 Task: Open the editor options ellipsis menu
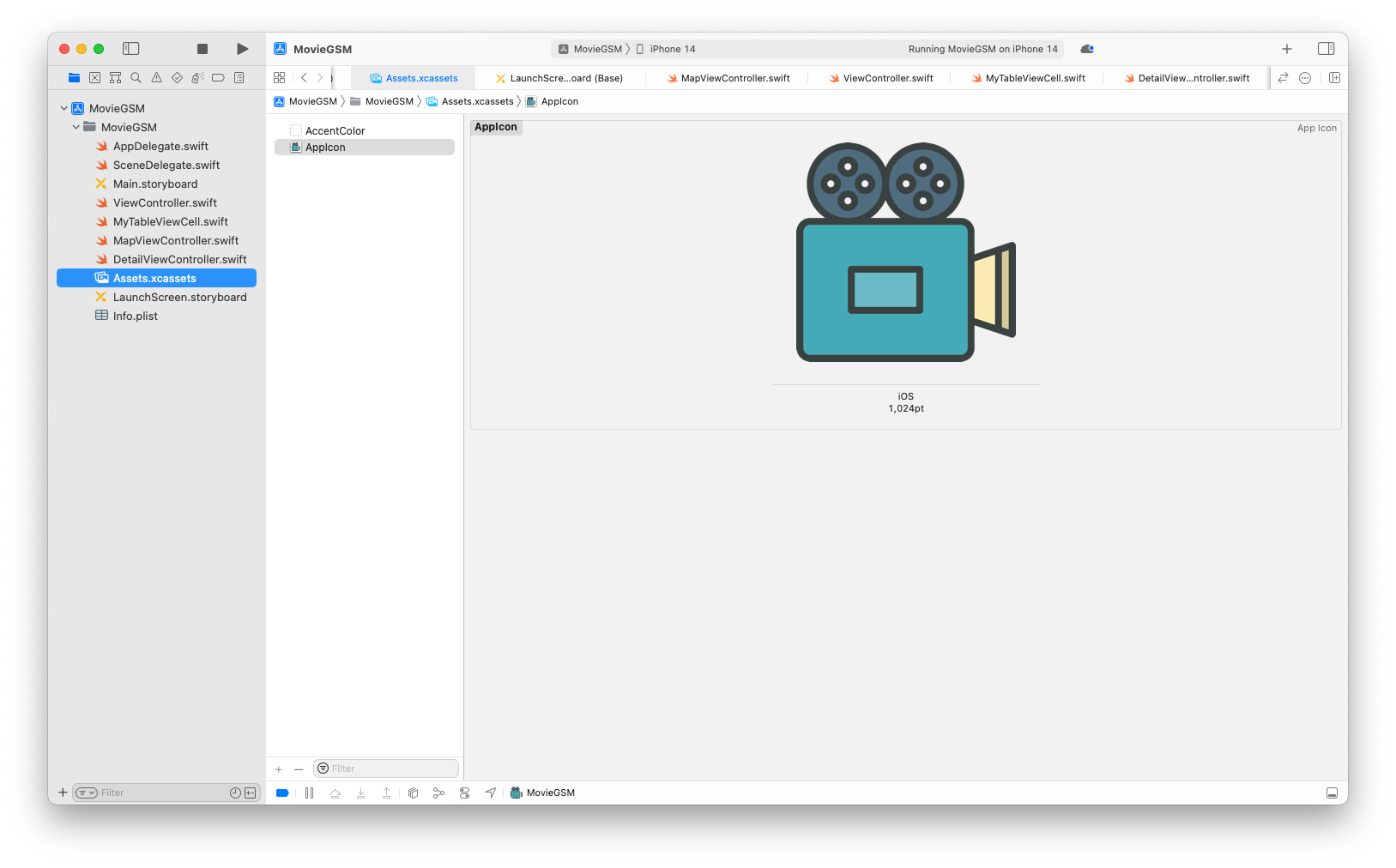[1305, 78]
